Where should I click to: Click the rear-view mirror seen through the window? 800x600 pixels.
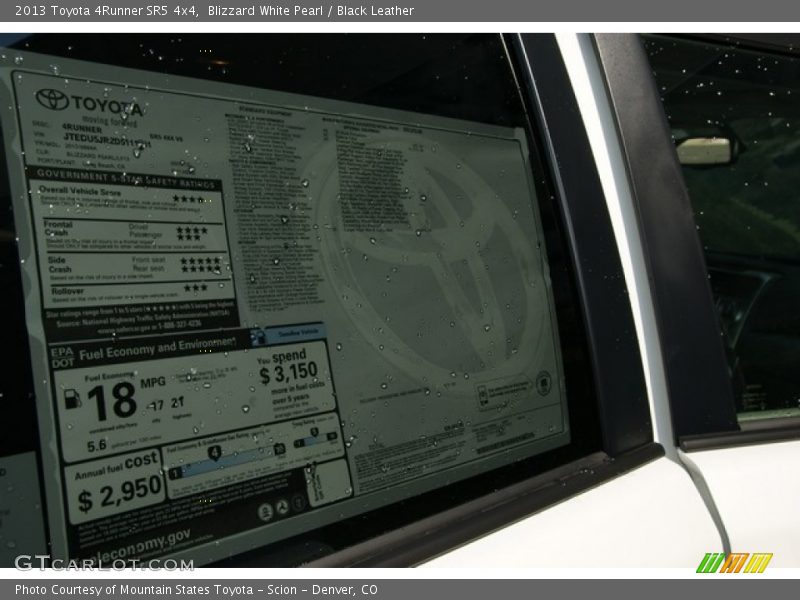click(x=705, y=151)
